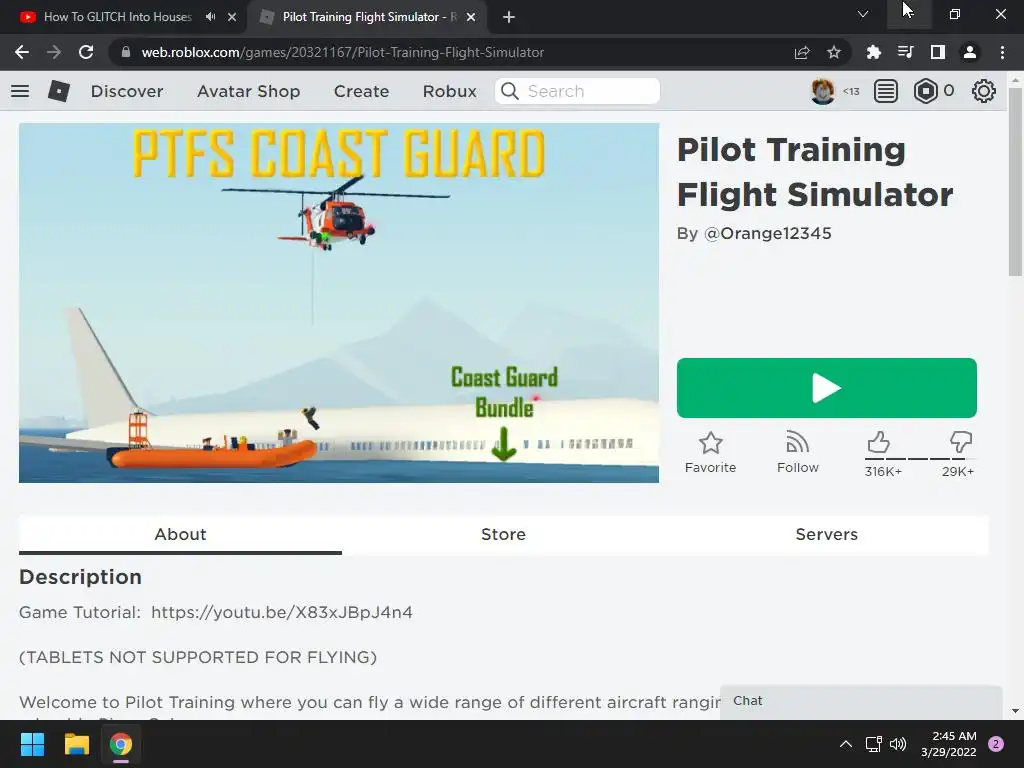Screen dimensions: 1024x768
Task: Open the Robux balance icon
Action: (x=925, y=91)
